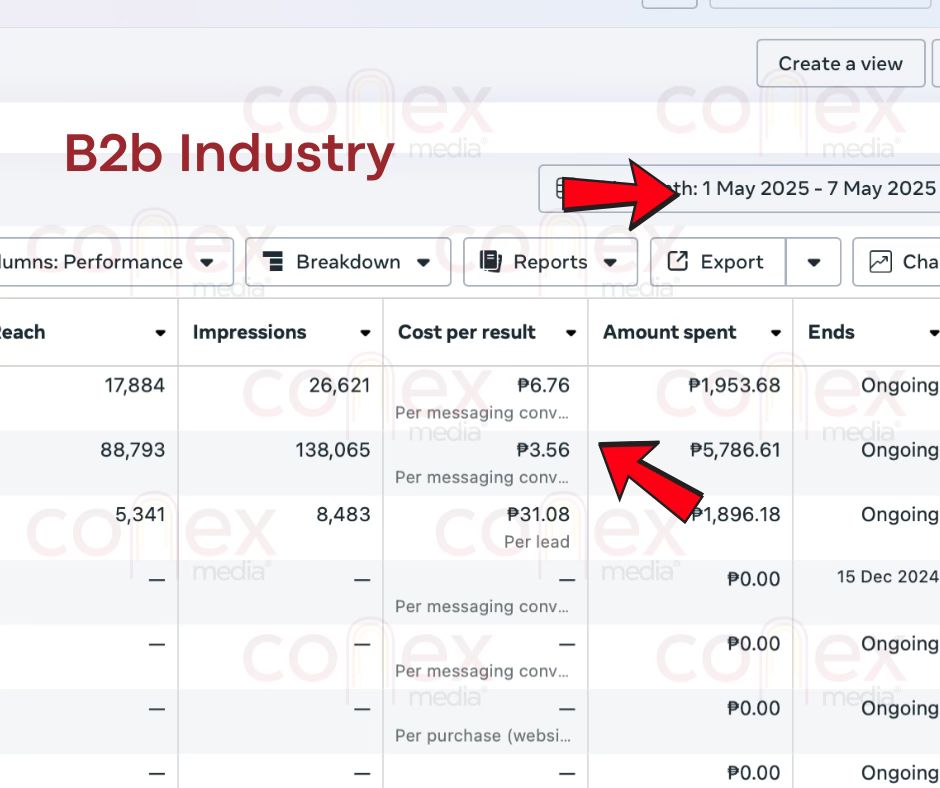Click the Create a view button
Viewport: 940px width, 788px height.
(x=840, y=64)
